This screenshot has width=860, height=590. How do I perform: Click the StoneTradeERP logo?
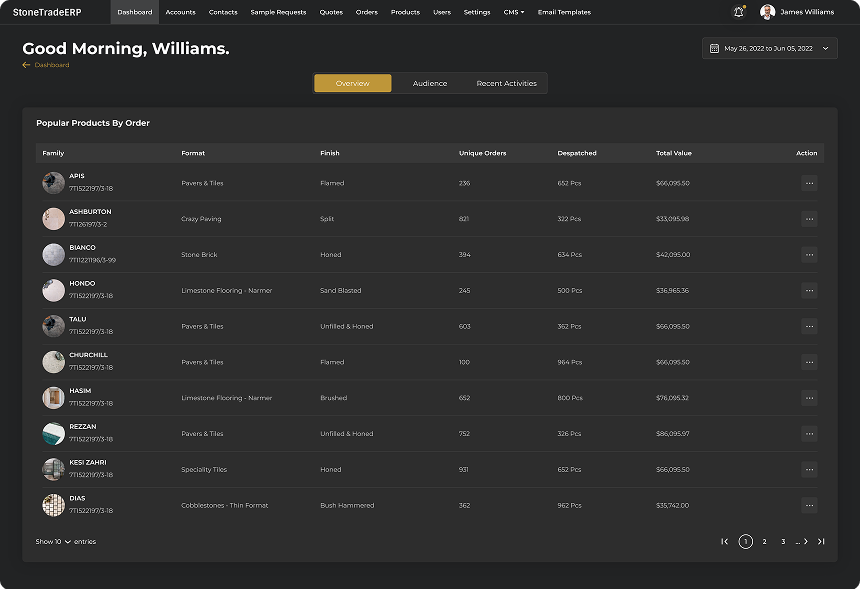coord(47,12)
